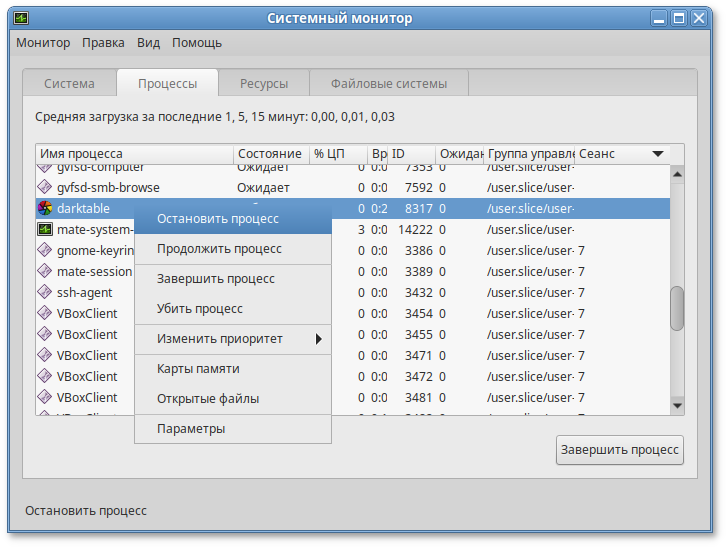Expand the Изменить приоритет submenu arrow
This screenshot has width=726, height=547.
pyautogui.click(x=319, y=339)
